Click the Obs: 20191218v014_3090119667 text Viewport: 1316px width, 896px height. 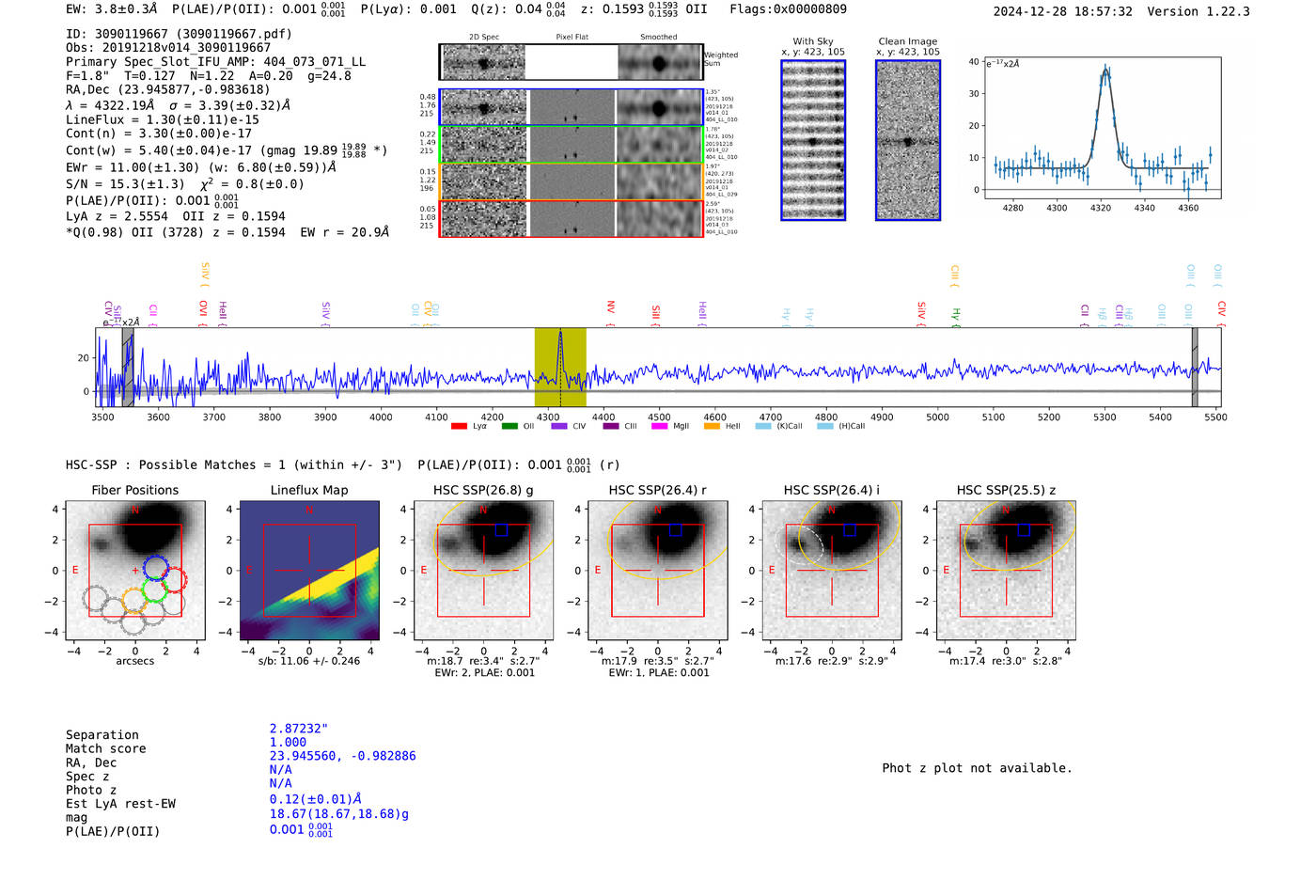[168, 47]
